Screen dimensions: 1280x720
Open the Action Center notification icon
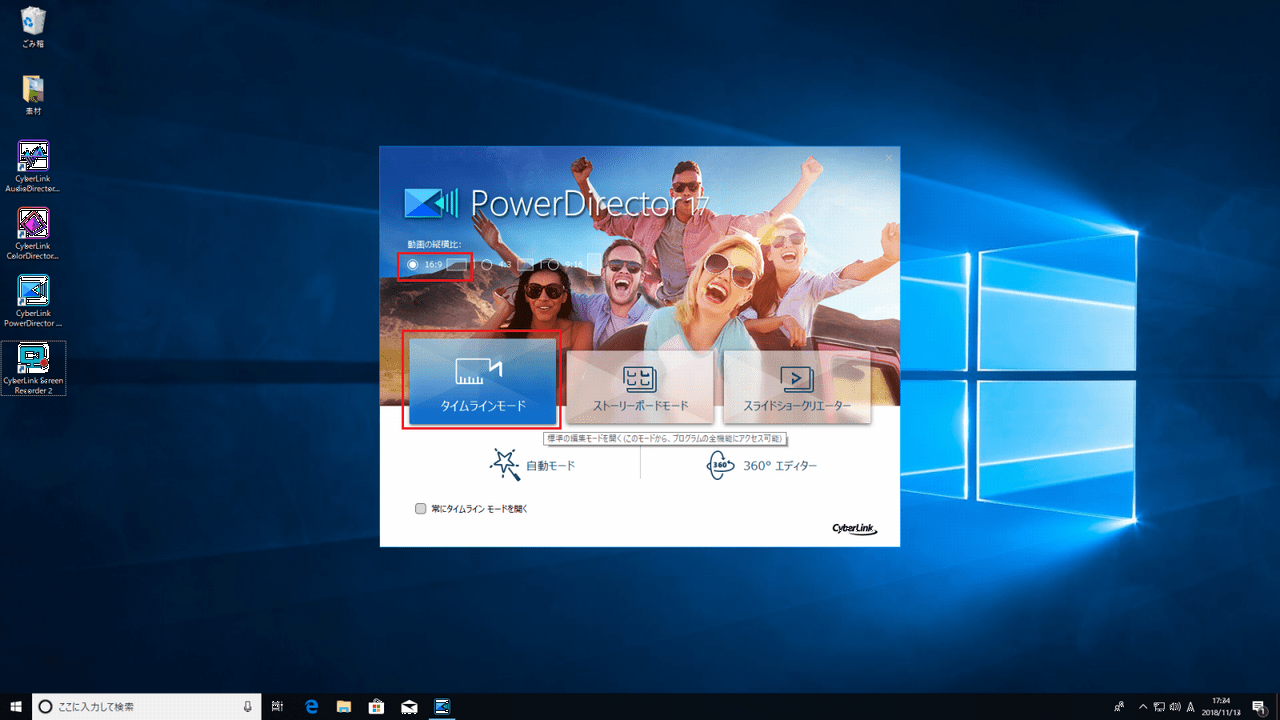(x=1258, y=706)
